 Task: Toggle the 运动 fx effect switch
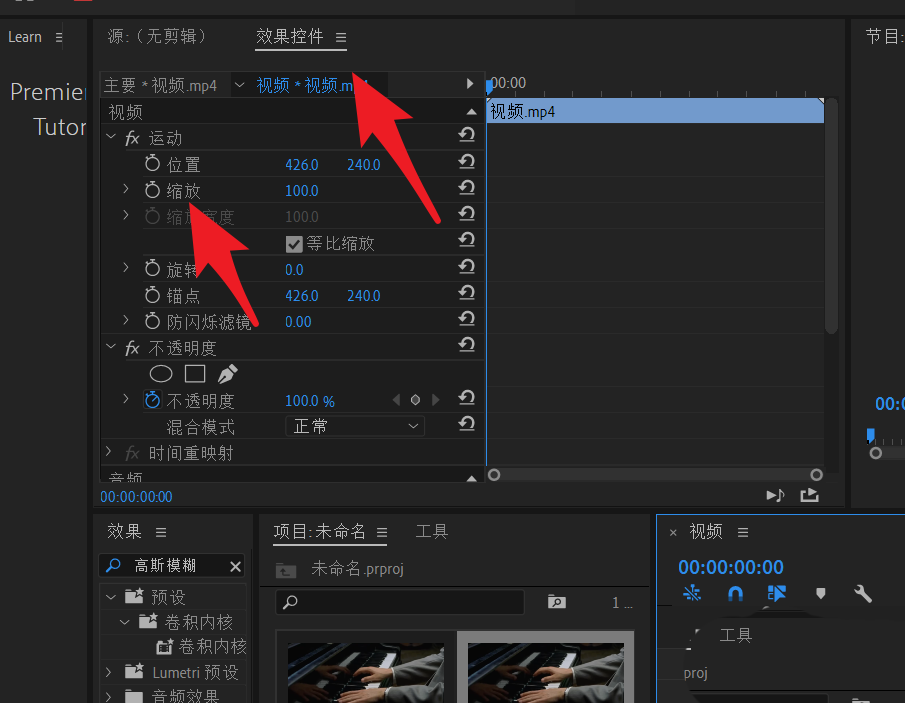133,139
